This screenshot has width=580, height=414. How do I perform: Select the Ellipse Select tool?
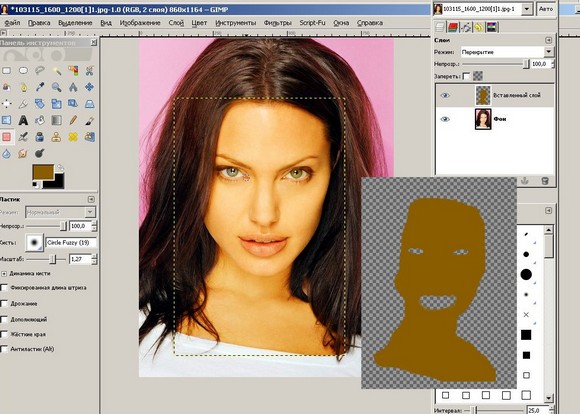coord(23,70)
